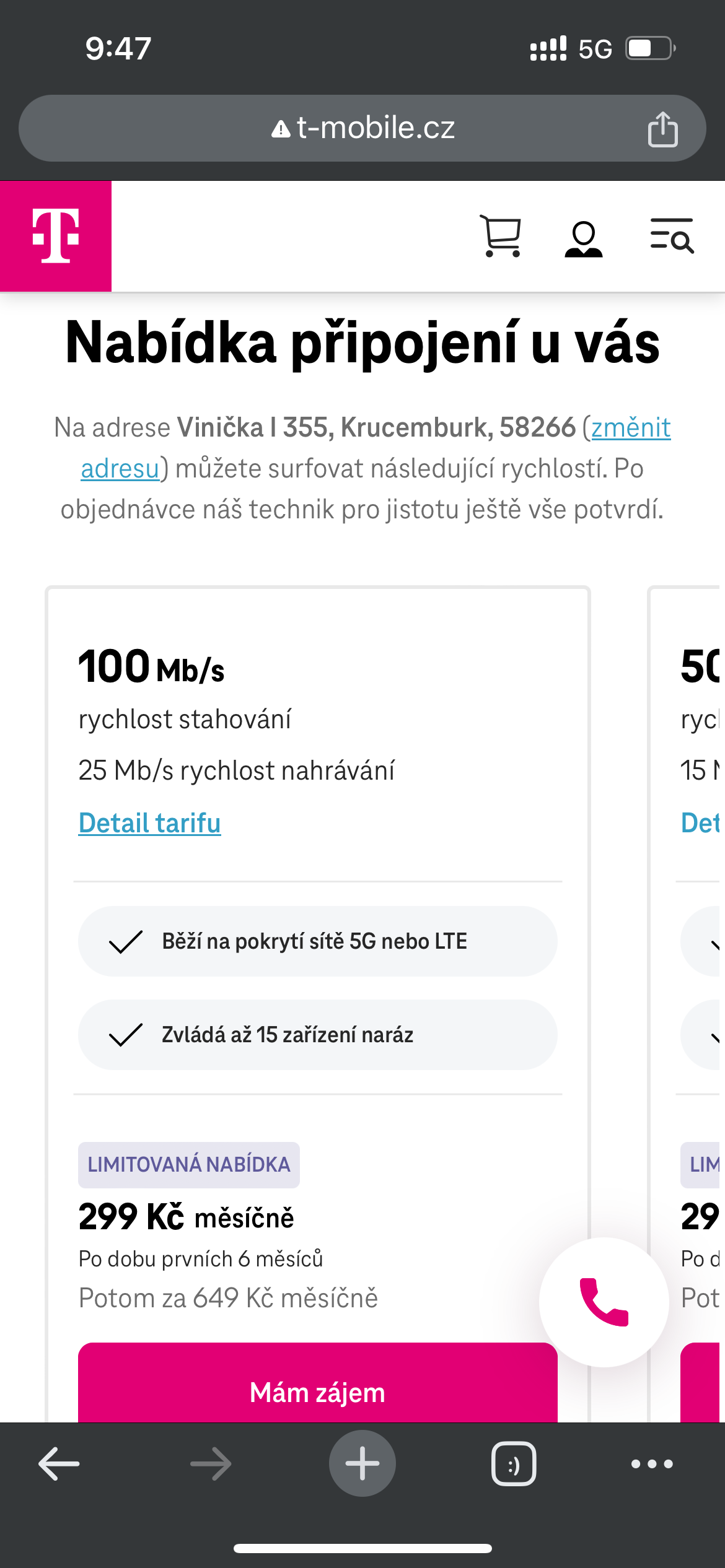Click the 'změnit adresu' link
725x1568 pixels.
pos(630,428)
